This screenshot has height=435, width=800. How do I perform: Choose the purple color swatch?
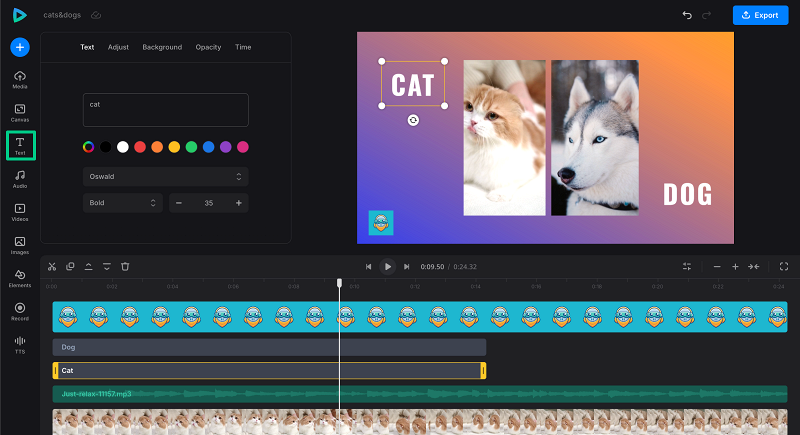click(226, 147)
